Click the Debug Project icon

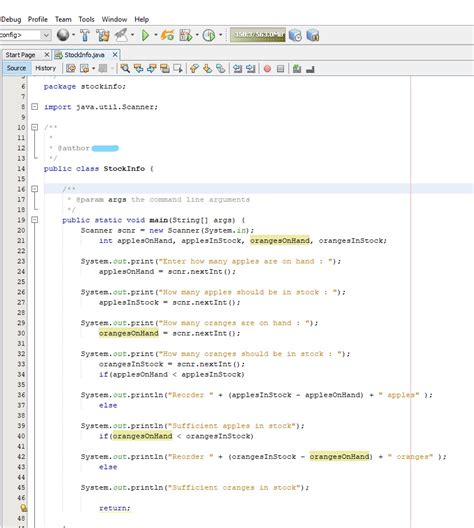click(186, 35)
